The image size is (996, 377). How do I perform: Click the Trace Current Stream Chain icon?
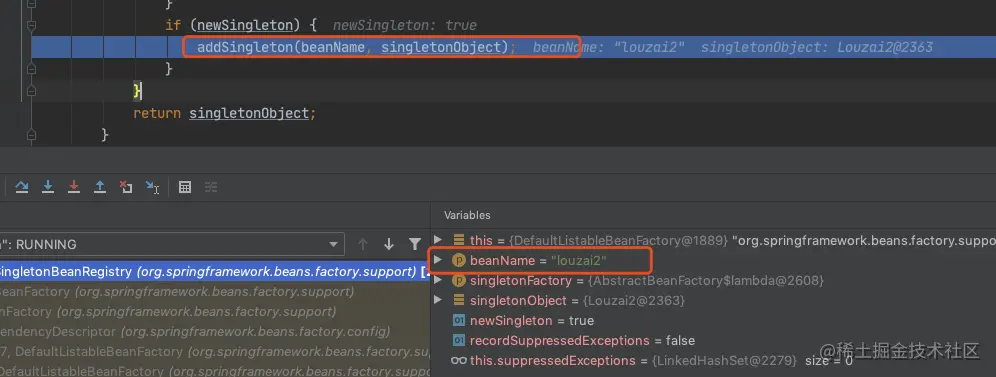click(x=211, y=187)
